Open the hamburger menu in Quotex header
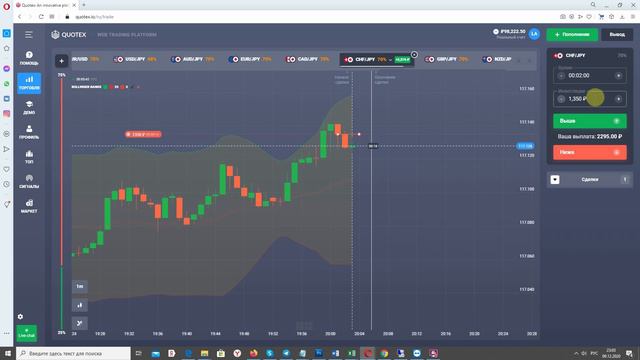This screenshot has width=640, height=360. [x=29, y=35]
